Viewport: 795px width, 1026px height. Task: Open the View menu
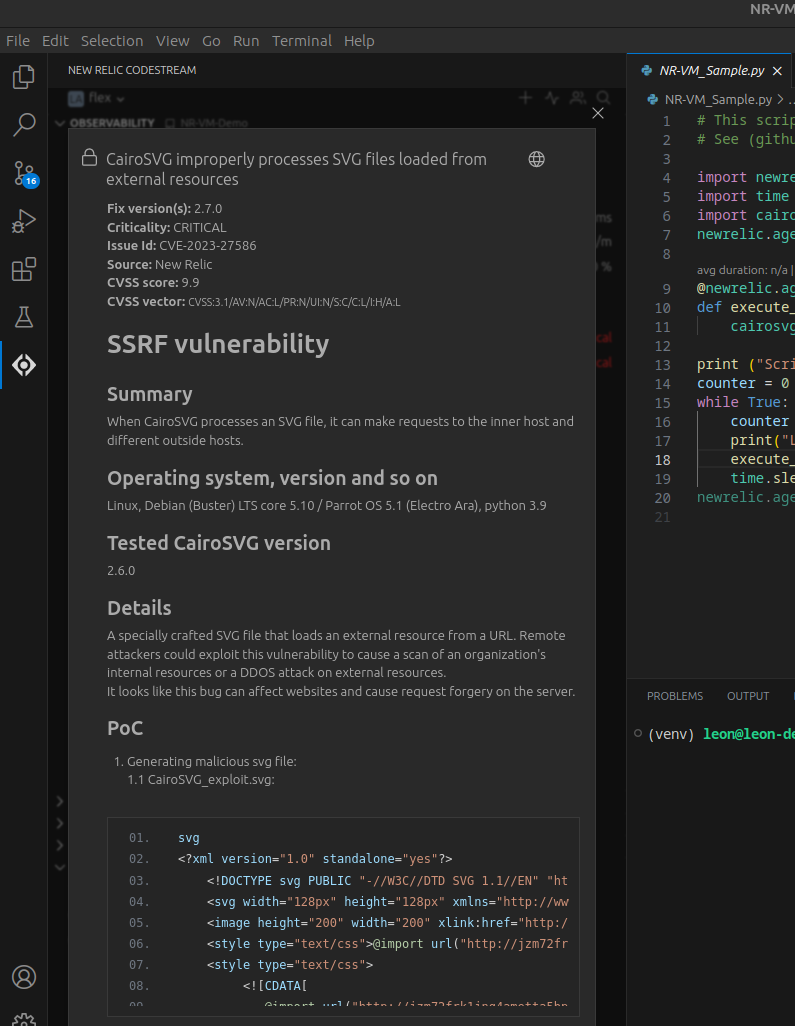point(173,41)
